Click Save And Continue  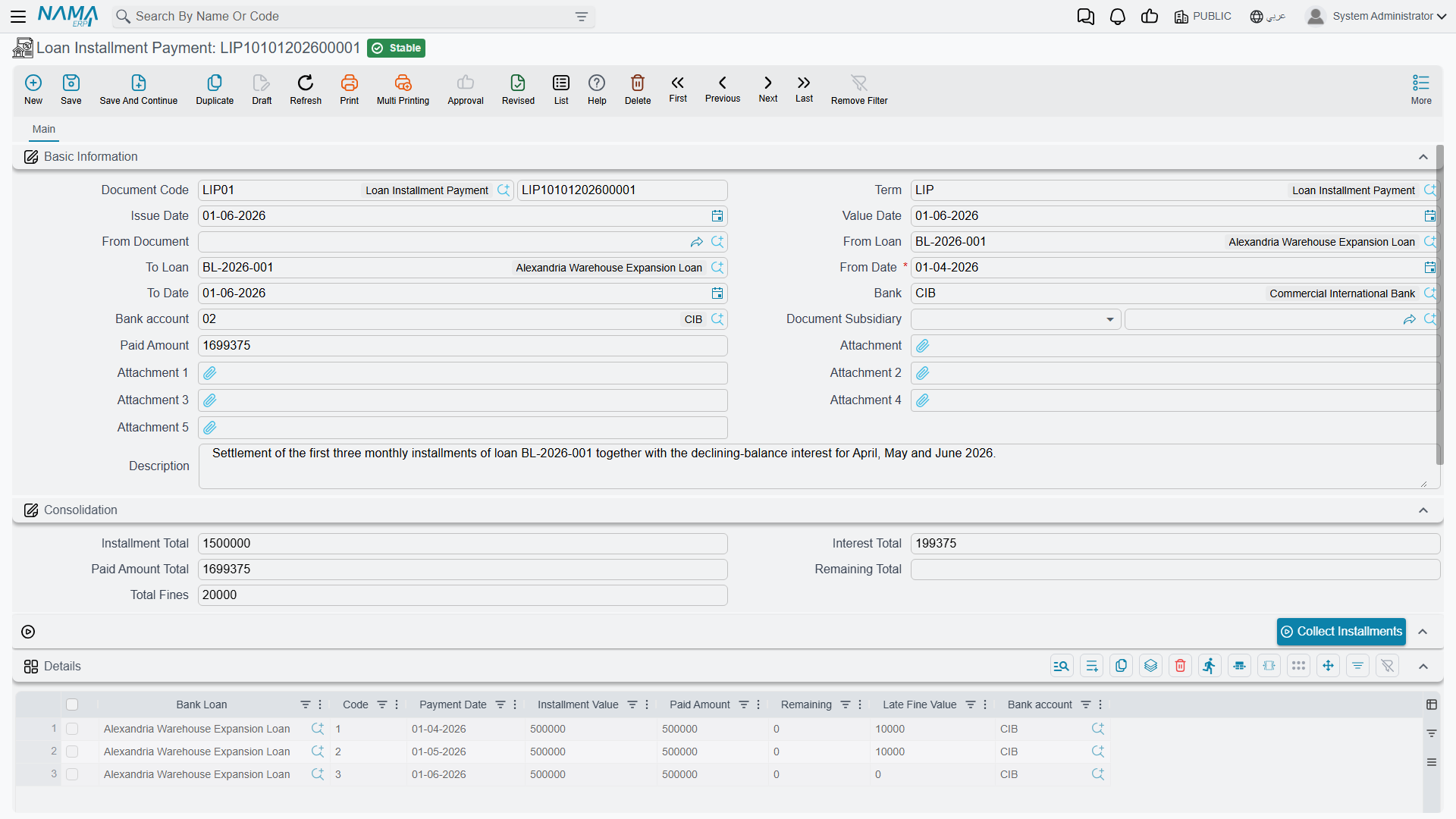point(139,89)
